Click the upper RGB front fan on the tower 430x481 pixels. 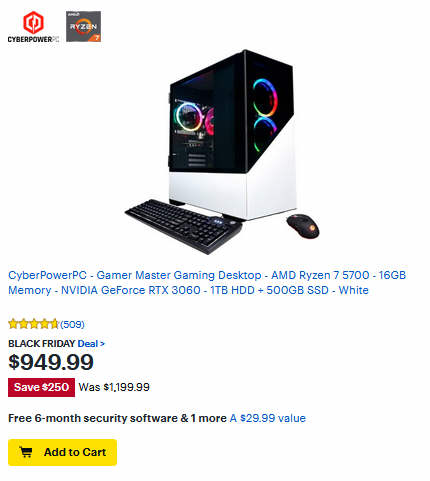tap(265, 97)
